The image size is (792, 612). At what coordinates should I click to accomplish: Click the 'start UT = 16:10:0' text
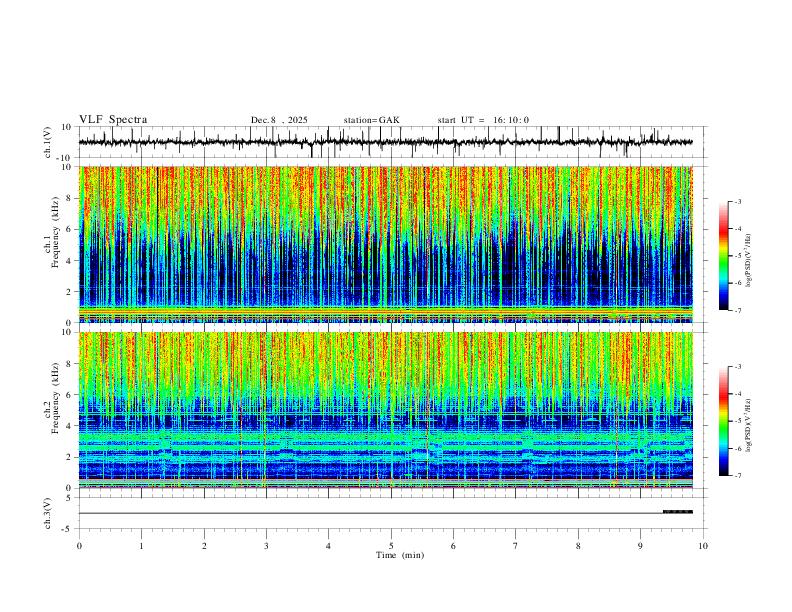[x=483, y=120]
